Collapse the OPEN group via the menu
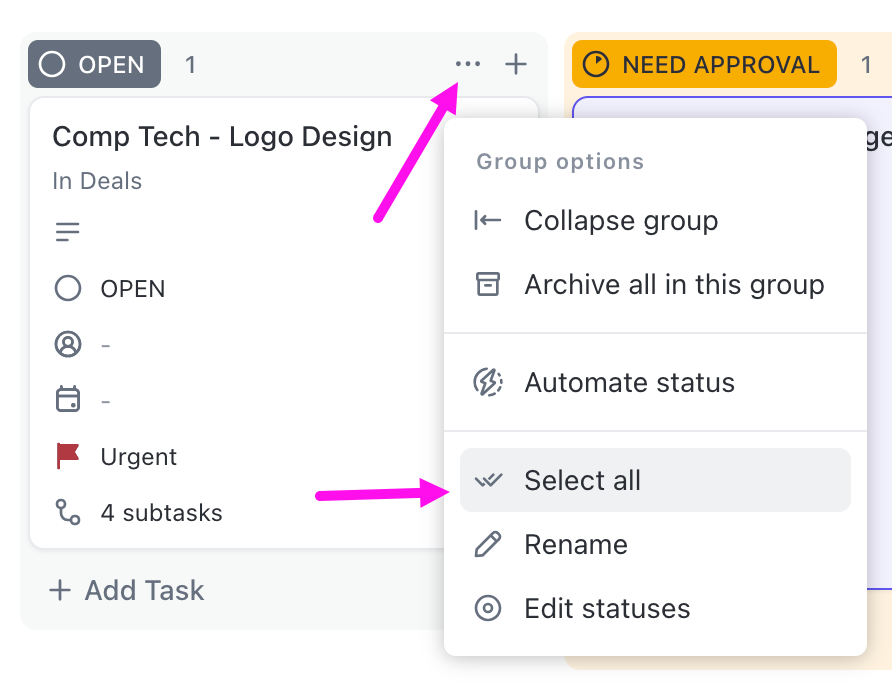The width and height of the screenshot is (892, 682). click(x=620, y=220)
